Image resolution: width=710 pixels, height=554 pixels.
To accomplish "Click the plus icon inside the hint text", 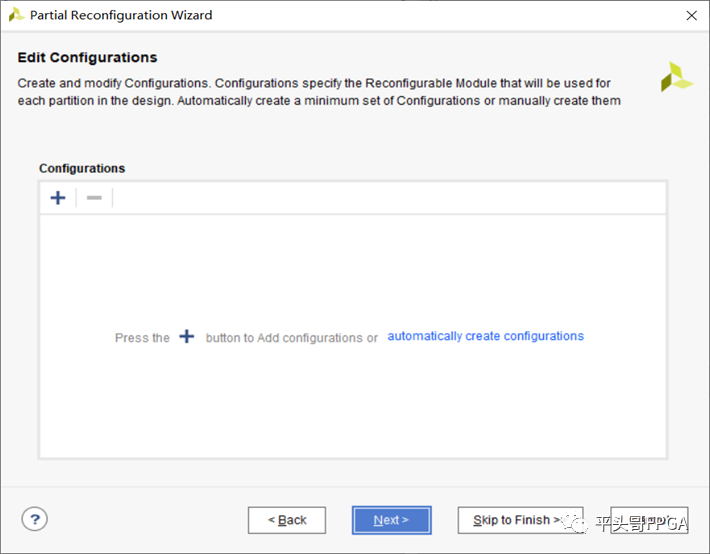I will pos(187,337).
